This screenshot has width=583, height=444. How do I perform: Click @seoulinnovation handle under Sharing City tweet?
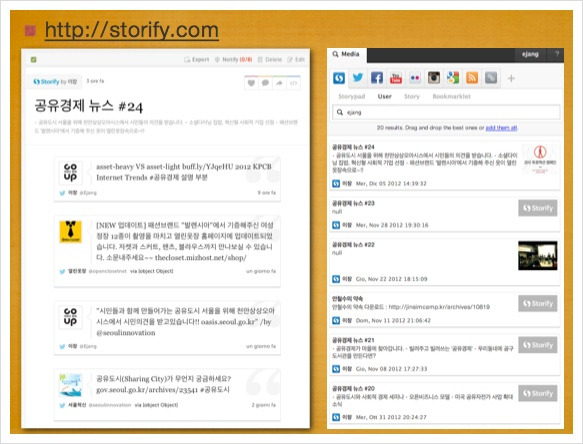pyautogui.click(x=110, y=405)
